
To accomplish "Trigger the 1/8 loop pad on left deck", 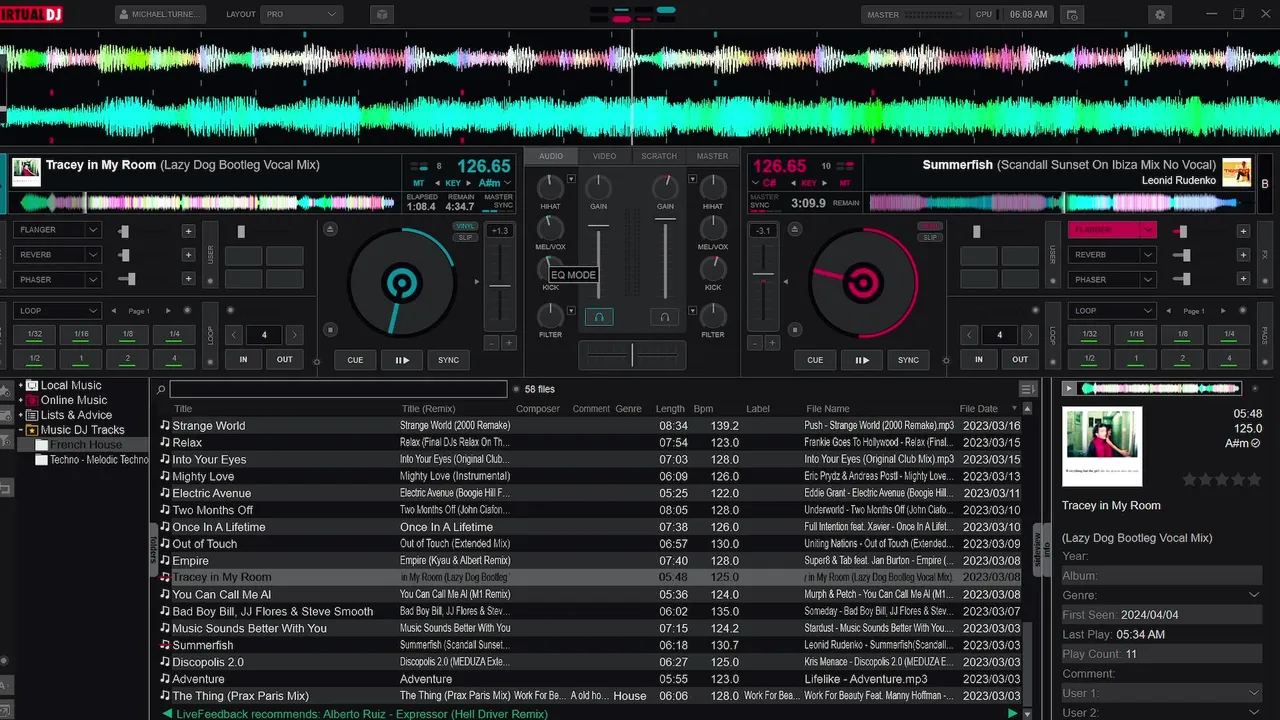I will [128, 334].
